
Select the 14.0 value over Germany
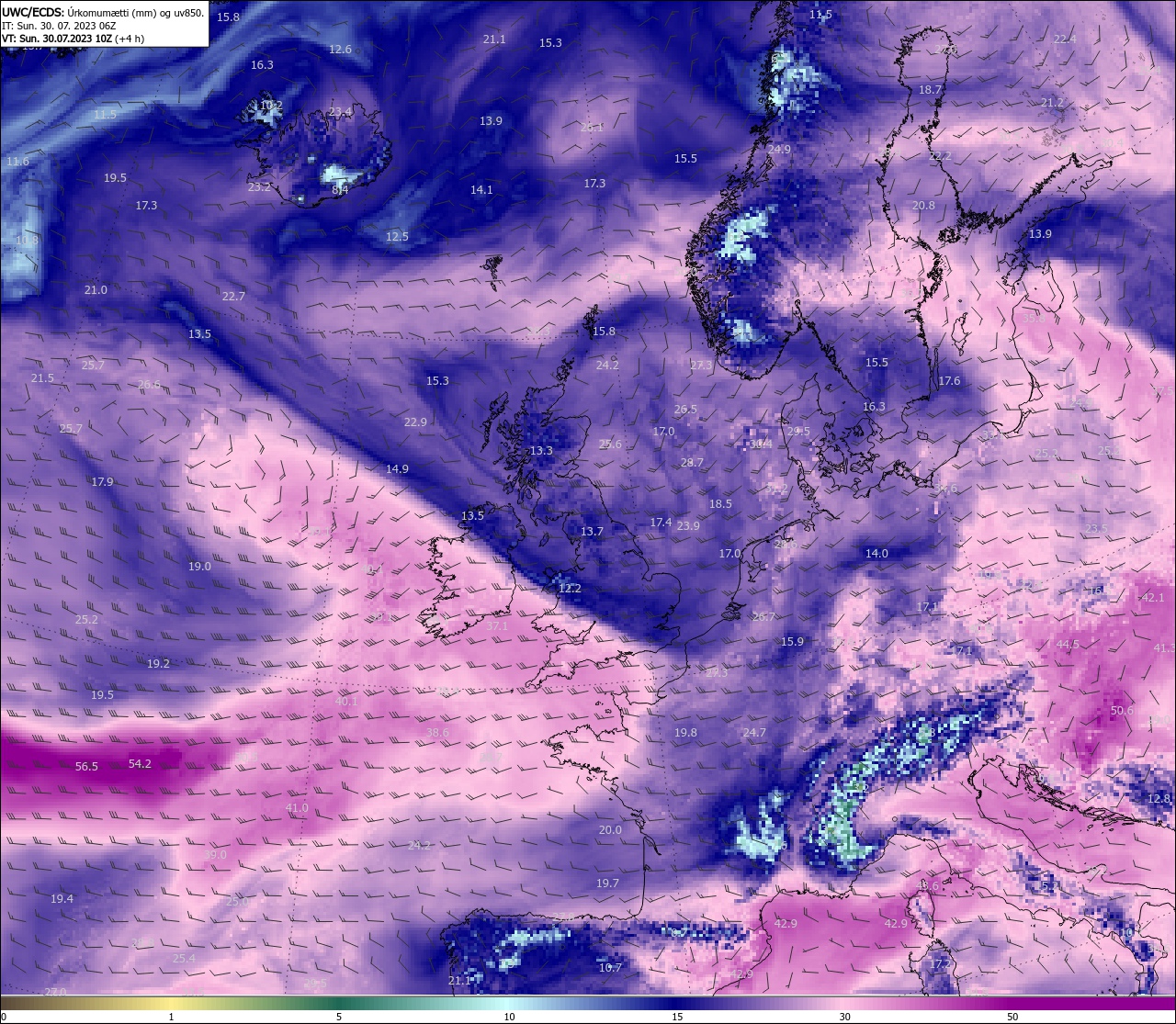(876, 554)
